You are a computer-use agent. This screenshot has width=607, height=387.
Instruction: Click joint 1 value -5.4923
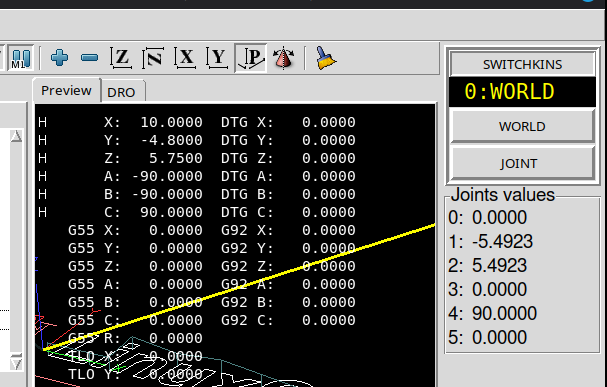pyautogui.click(x=490, y=241)
